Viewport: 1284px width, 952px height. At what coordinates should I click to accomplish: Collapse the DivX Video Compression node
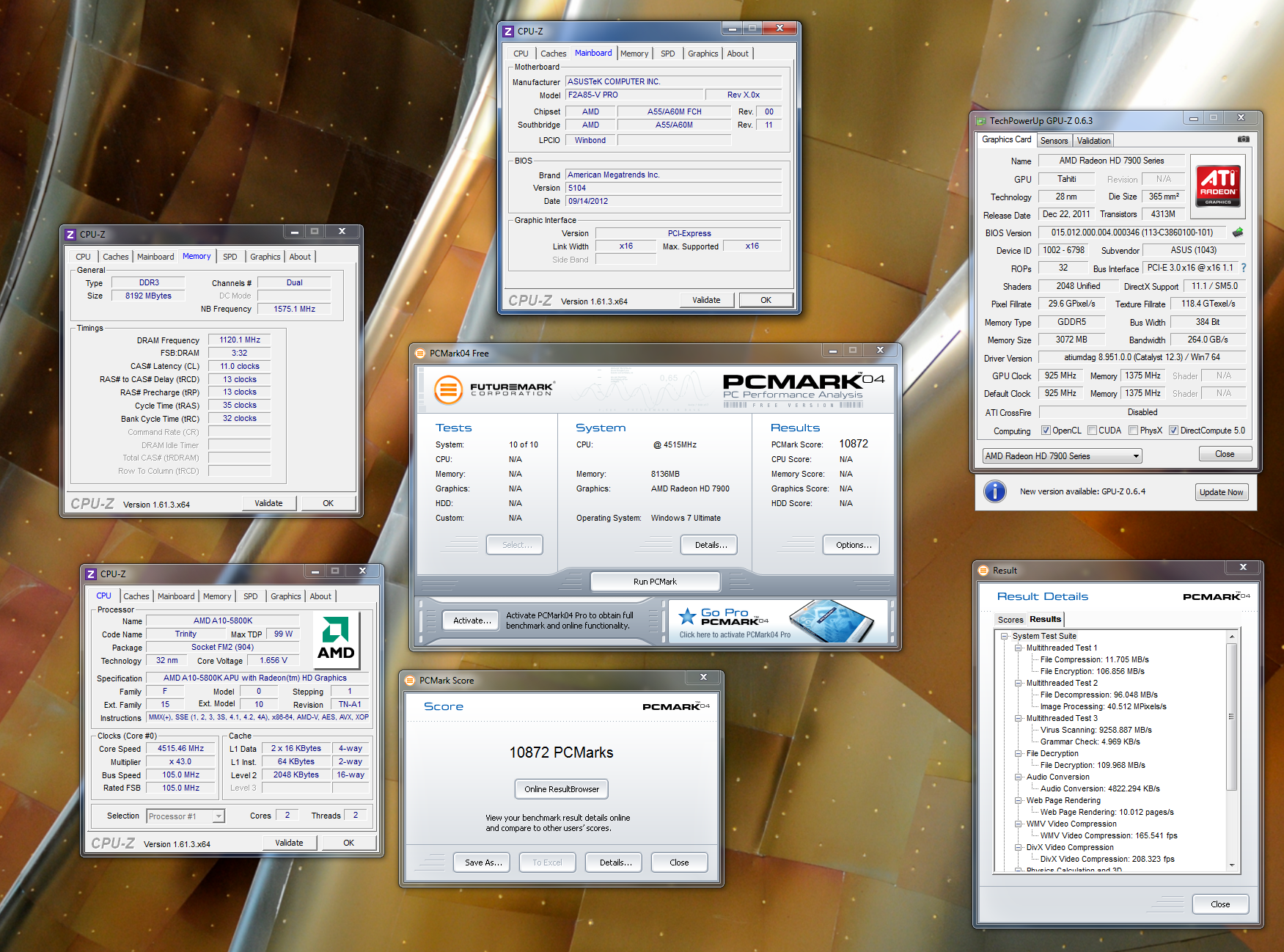coord(1019,847)
